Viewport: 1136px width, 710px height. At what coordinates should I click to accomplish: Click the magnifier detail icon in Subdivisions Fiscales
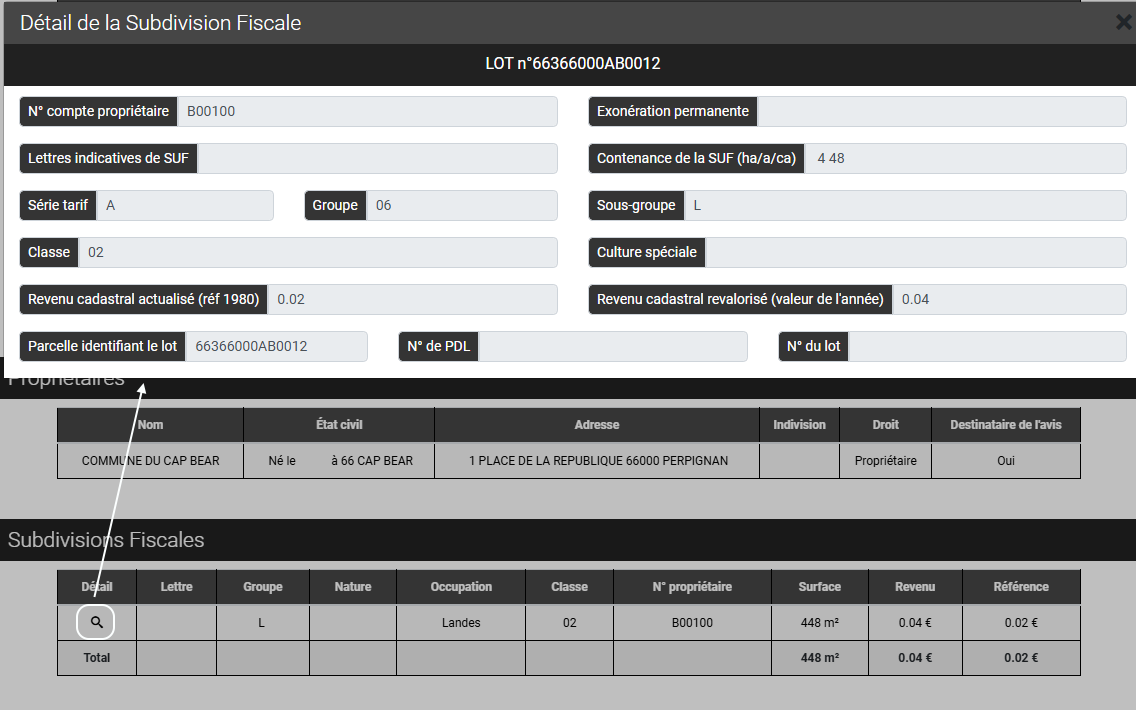[x=96, y=622]
